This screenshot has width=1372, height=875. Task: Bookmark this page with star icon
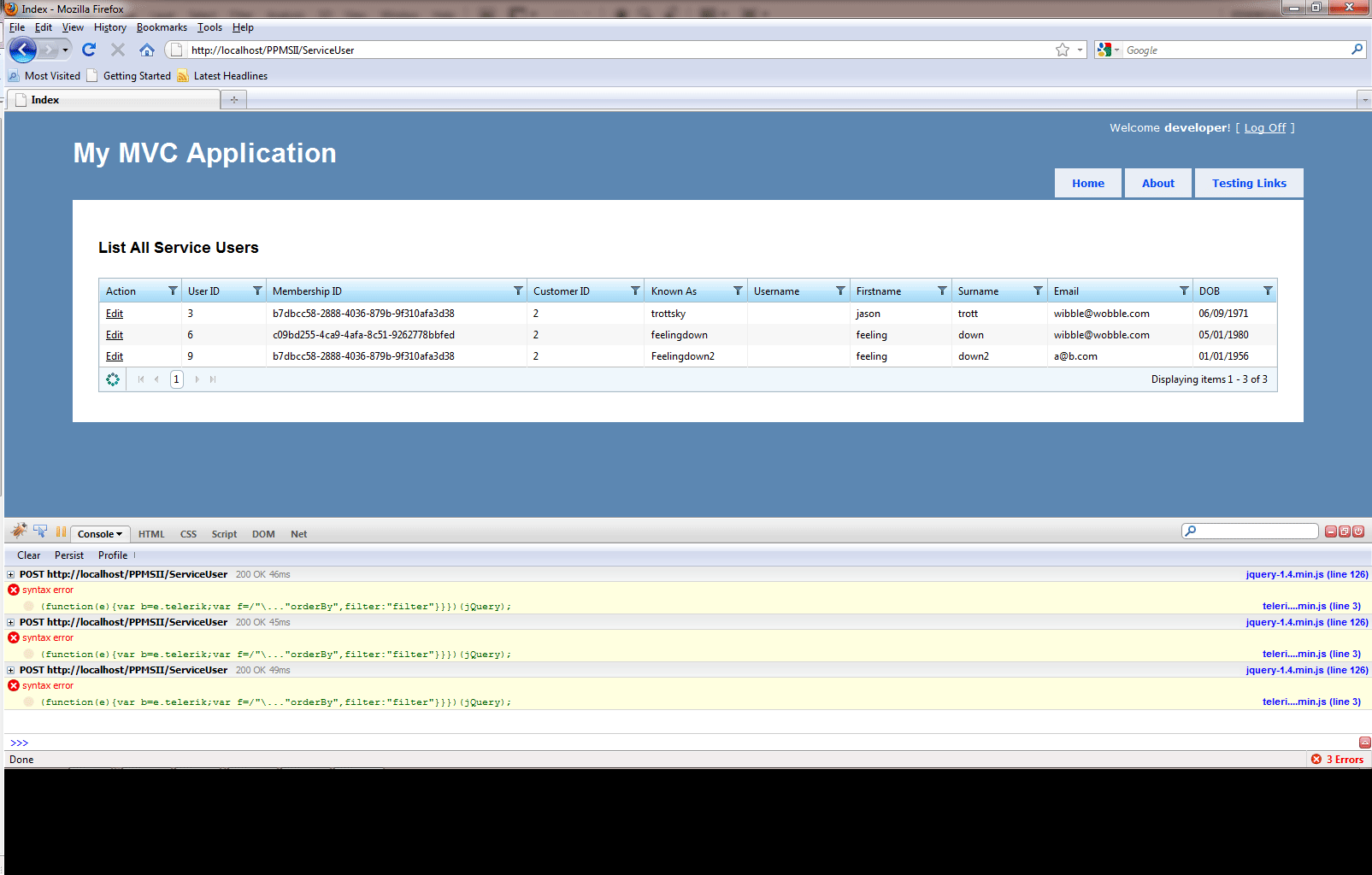pyautogui.click(x=1063, y=50)
